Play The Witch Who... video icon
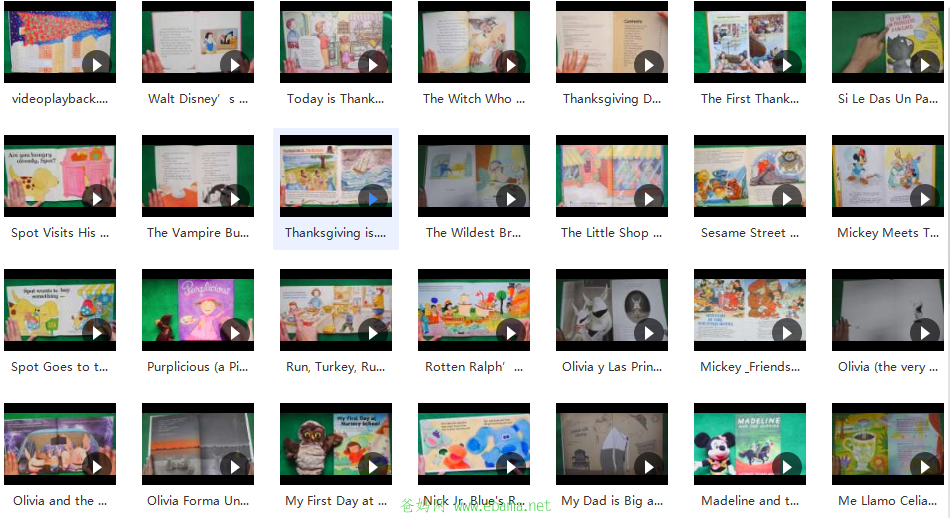Viewport: 950px width, 518px height. pos(511,64)
